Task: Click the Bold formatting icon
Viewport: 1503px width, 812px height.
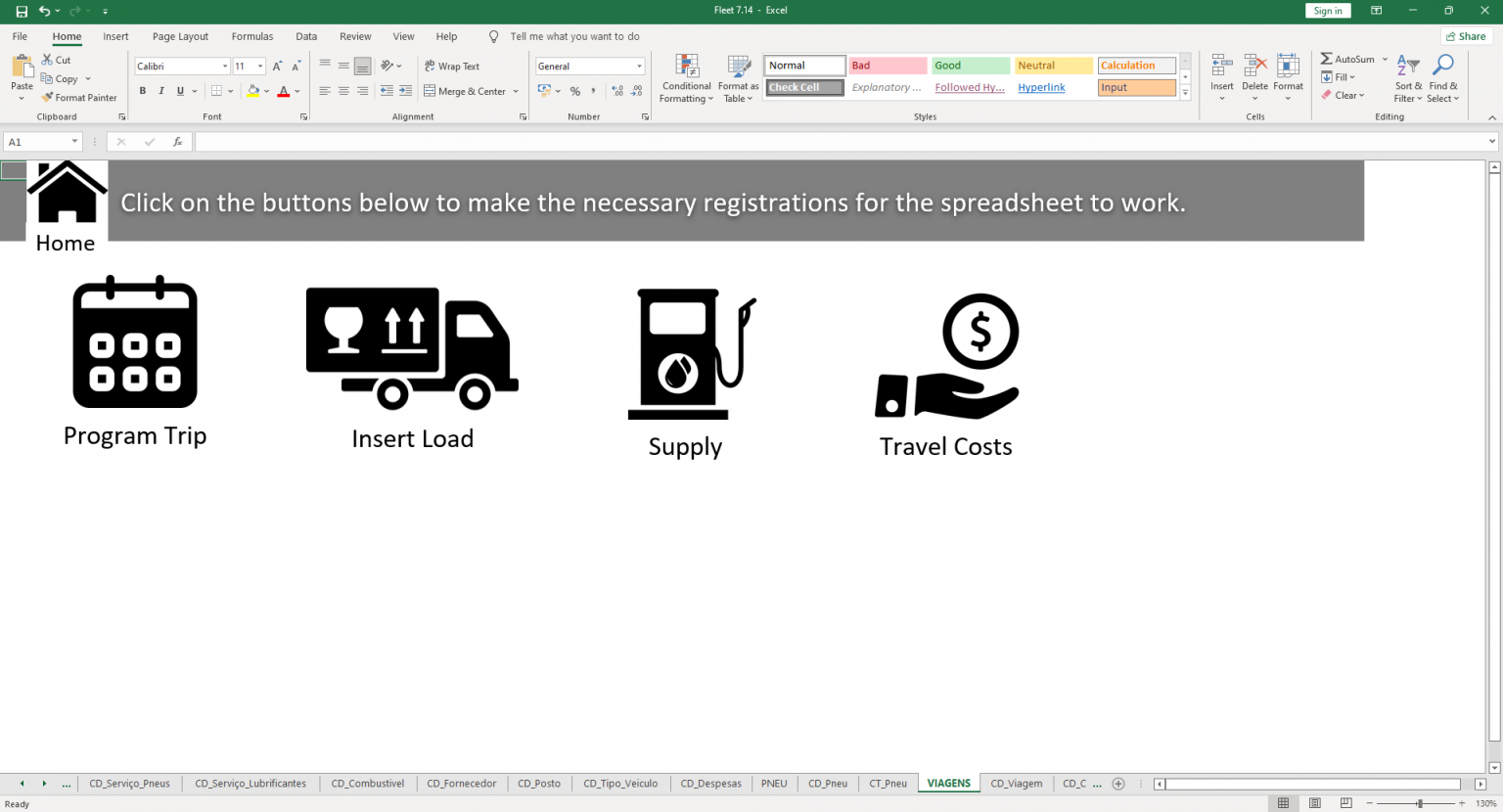Action: tap(142, 90)
